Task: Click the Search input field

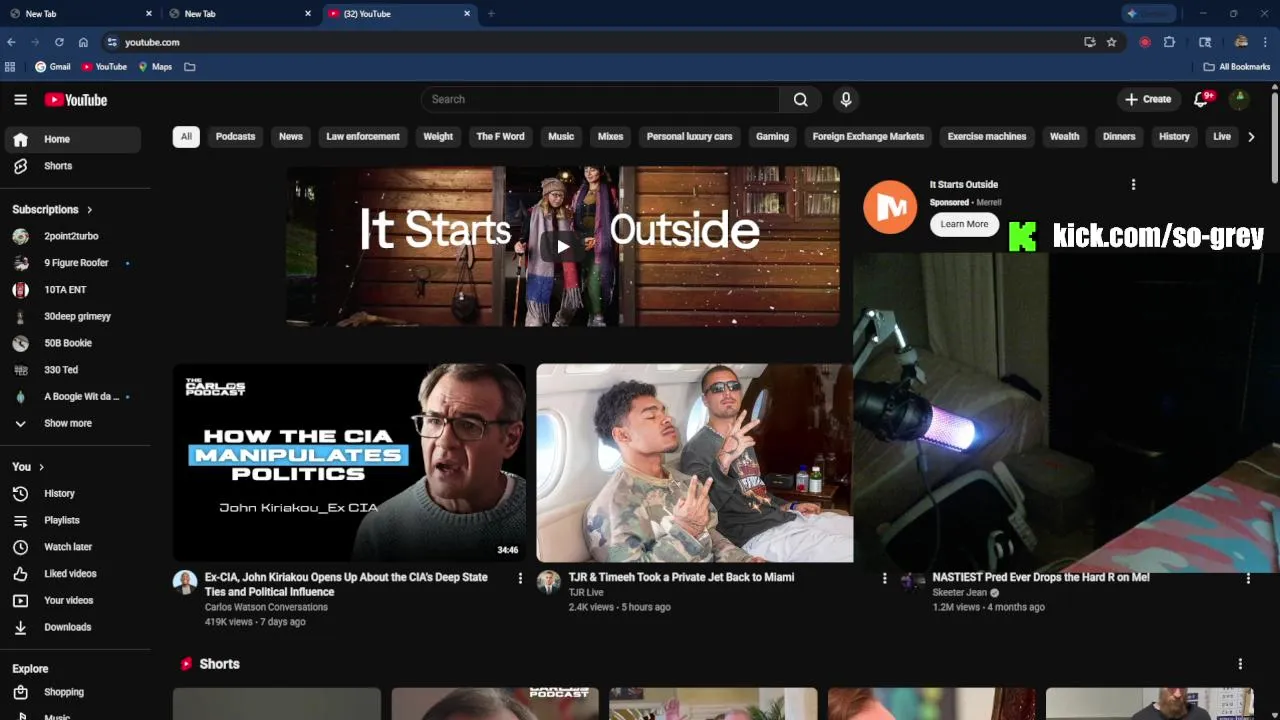Action: click(600, 99)
